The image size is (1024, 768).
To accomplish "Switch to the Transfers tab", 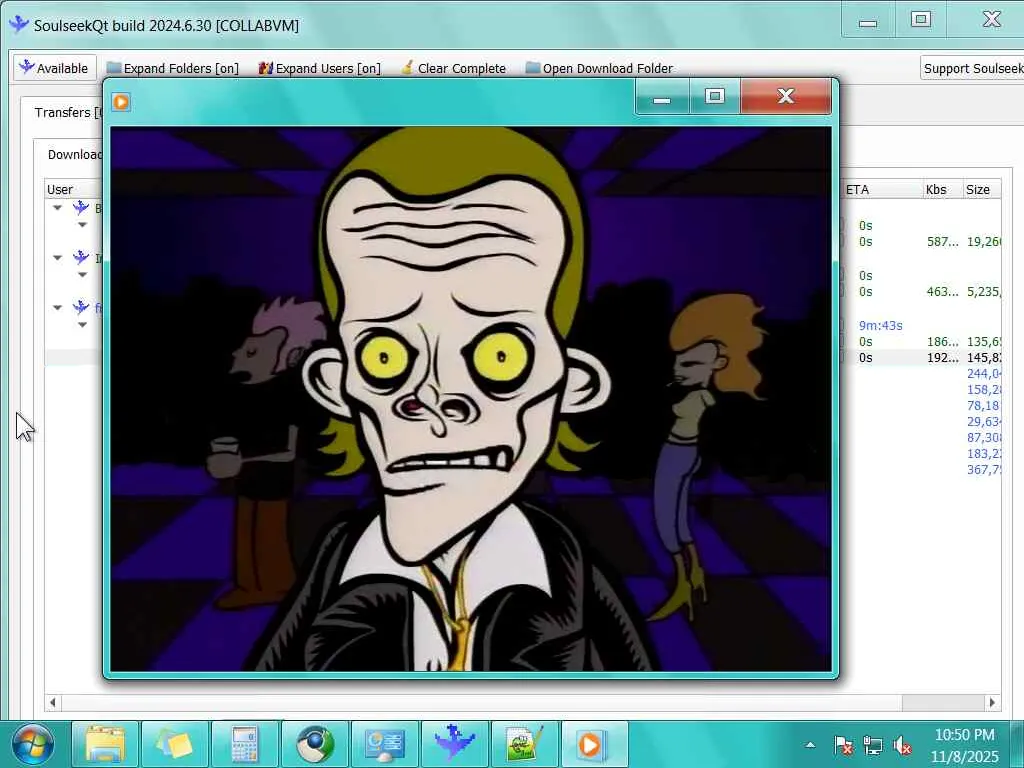I will pos(68,112).
